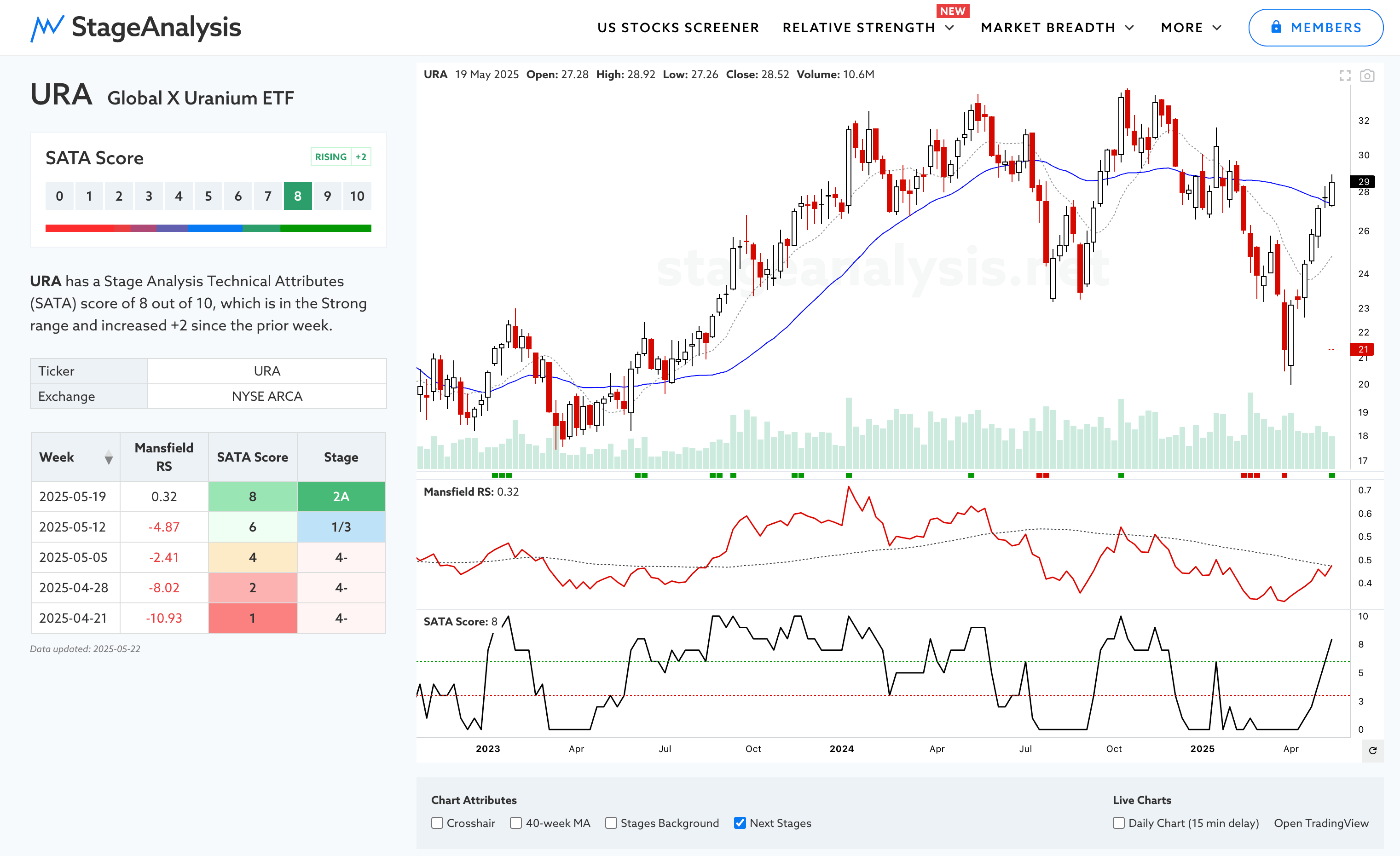The height and width of the screenshot is (856, 1400).
Task: Click the URA ticker table value
Action: click(267, 371)
